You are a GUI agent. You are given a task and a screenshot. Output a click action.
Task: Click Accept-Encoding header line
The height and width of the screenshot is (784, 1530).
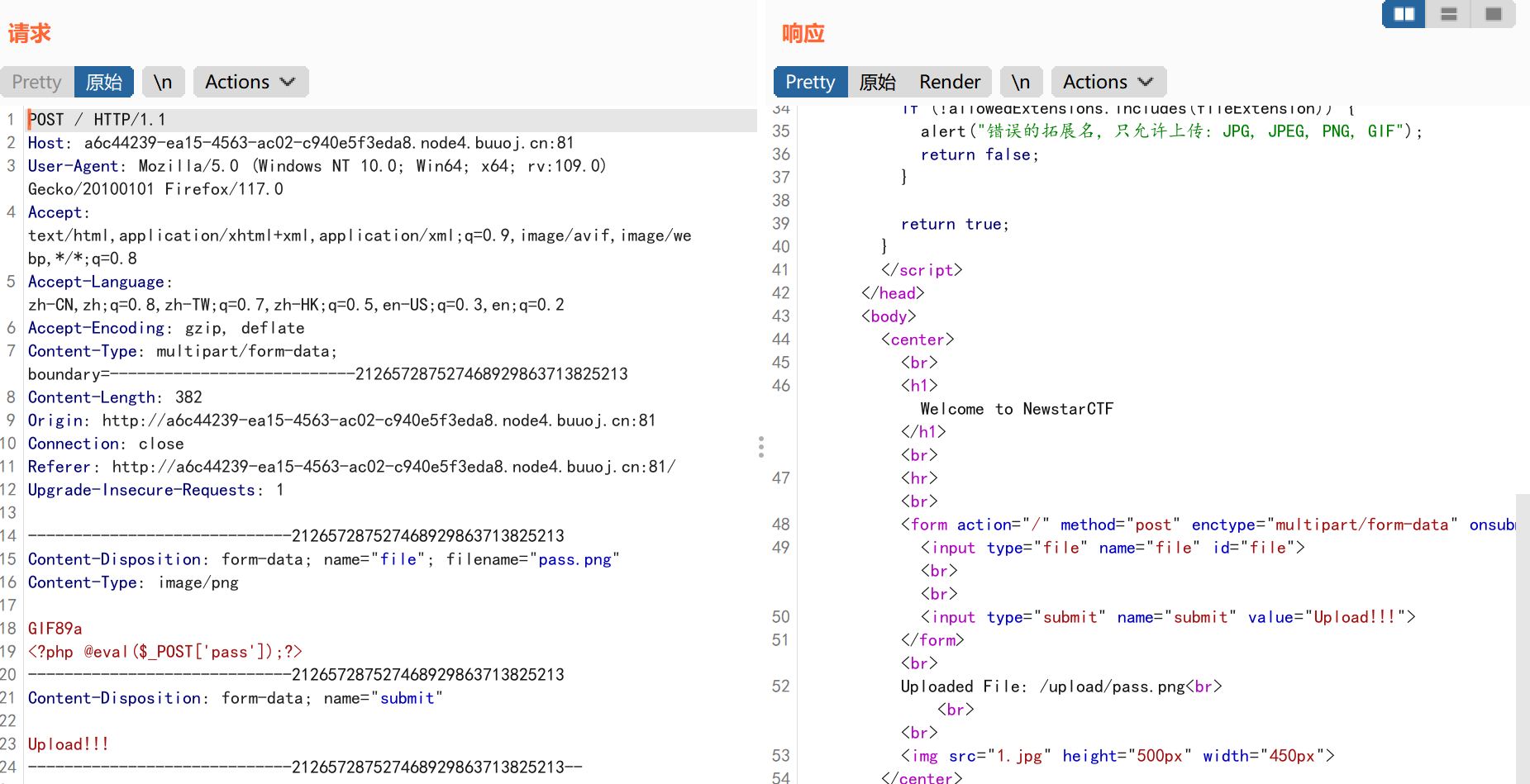click(x=166, y=328)
